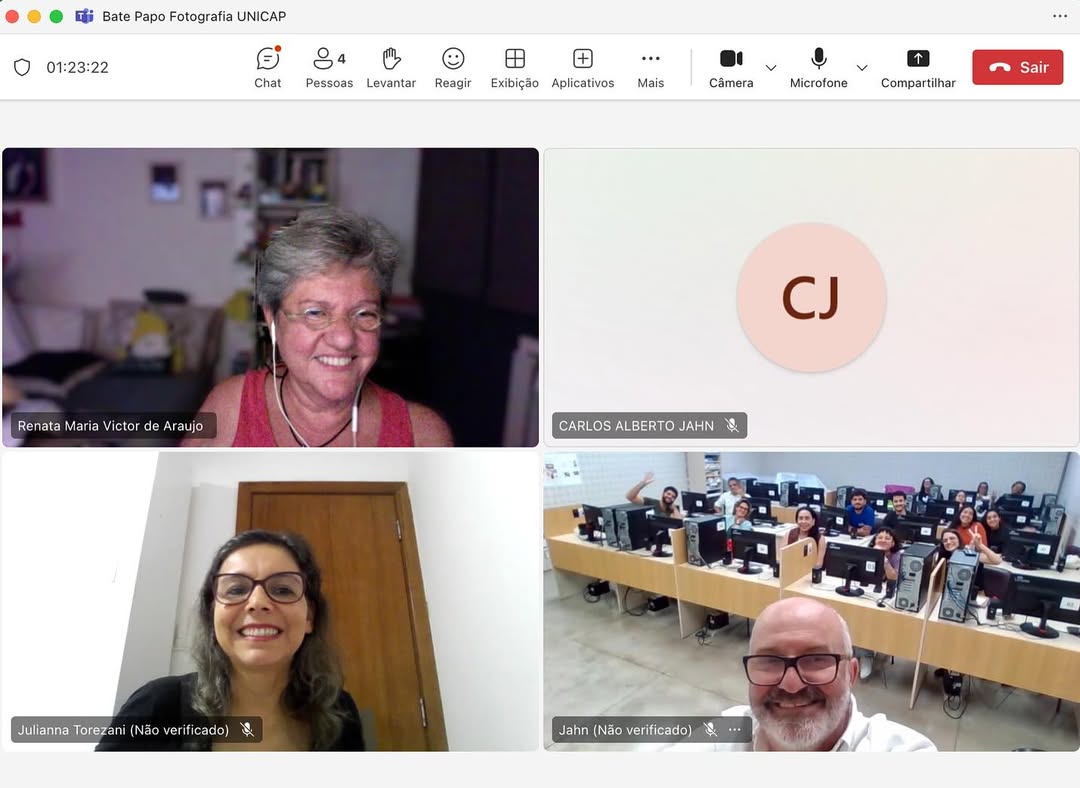Screen dimensions: 1080x788
Task: Open the Chat panel
Action: click(x=268, y=68)
